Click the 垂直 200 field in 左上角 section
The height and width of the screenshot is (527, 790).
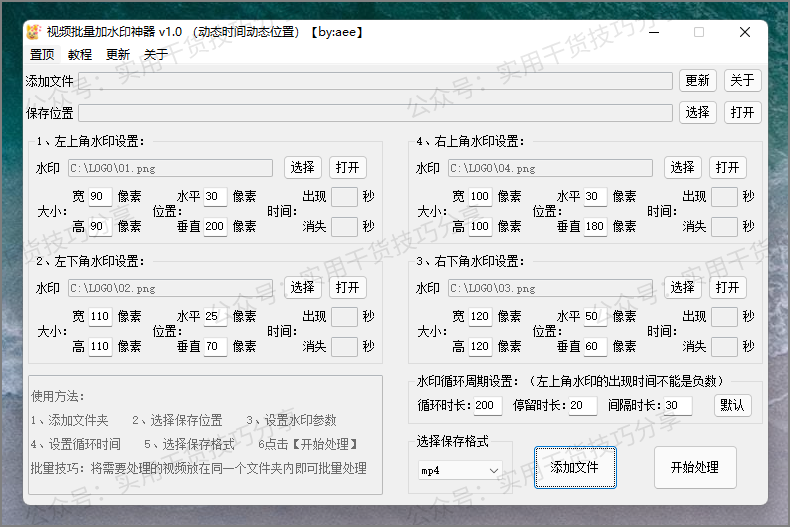(x=215, y=226)
